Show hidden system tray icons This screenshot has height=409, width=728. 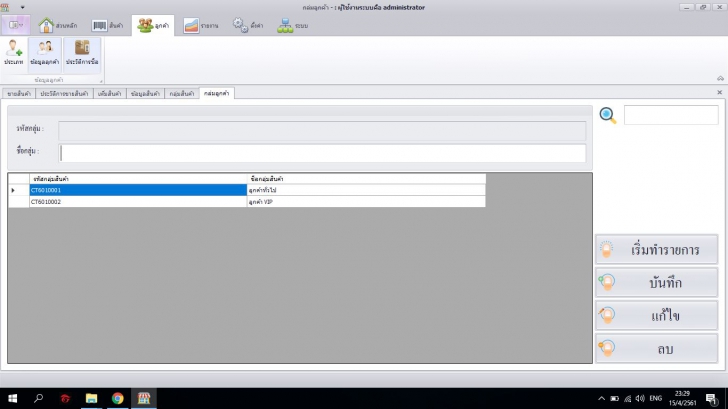601,398
